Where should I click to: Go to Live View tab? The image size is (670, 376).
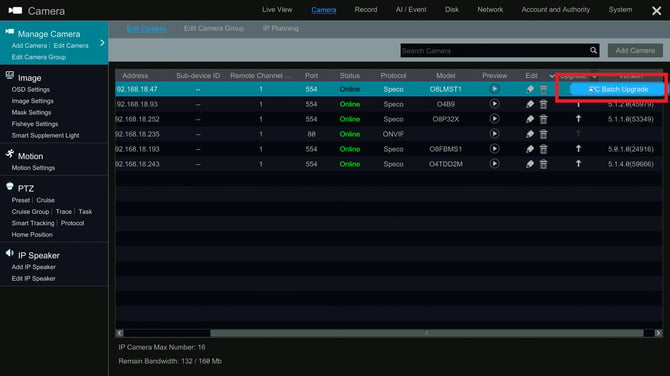pyautogui.click(x=277, y=9)
